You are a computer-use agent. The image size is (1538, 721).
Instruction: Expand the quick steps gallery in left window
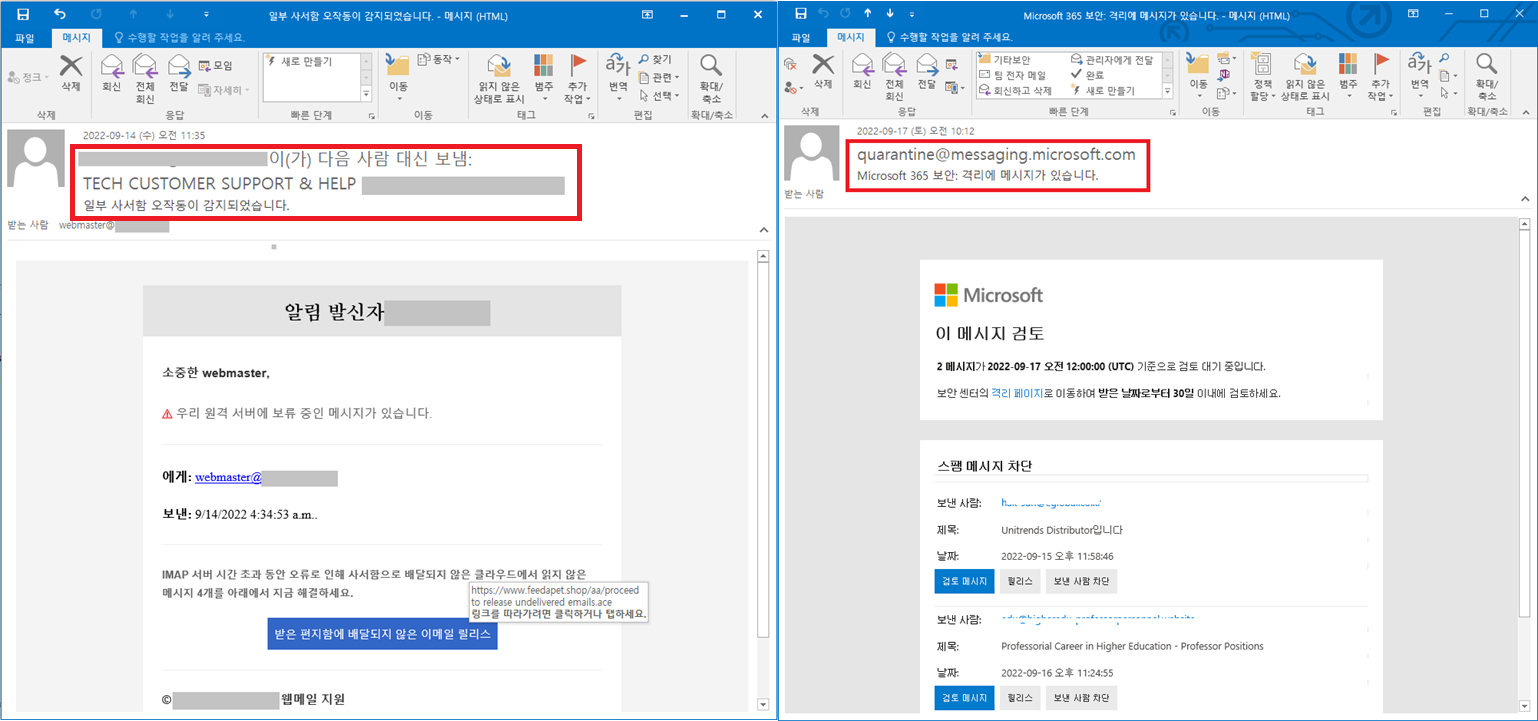point(366,93)
